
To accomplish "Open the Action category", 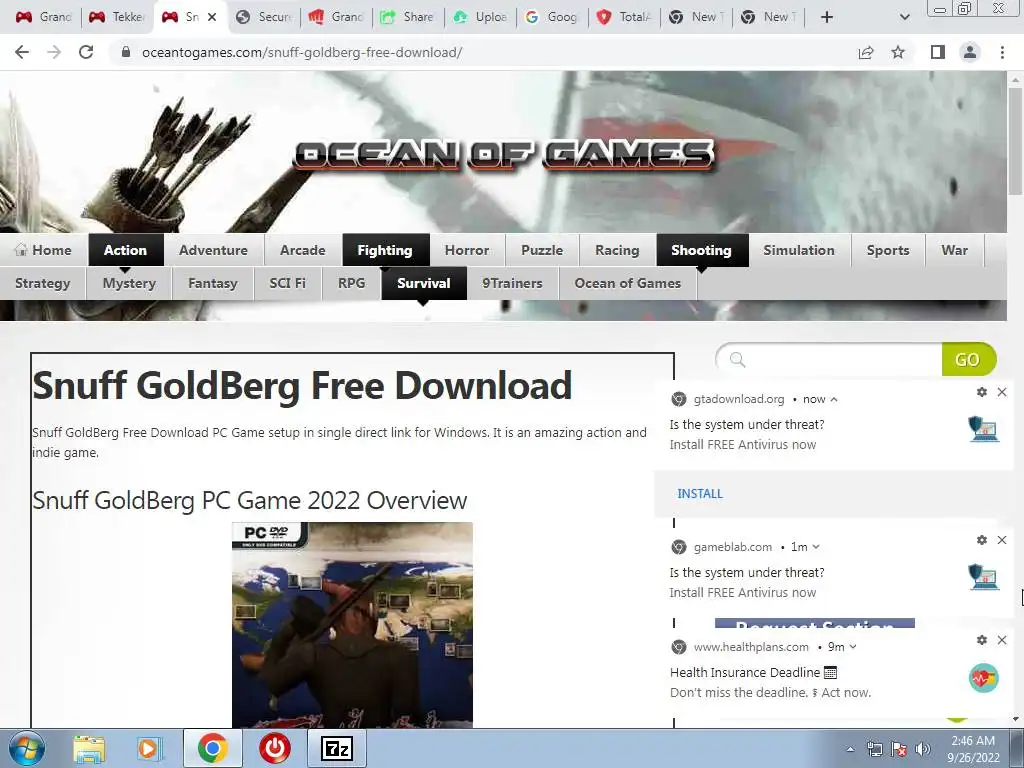I will 125,250.
